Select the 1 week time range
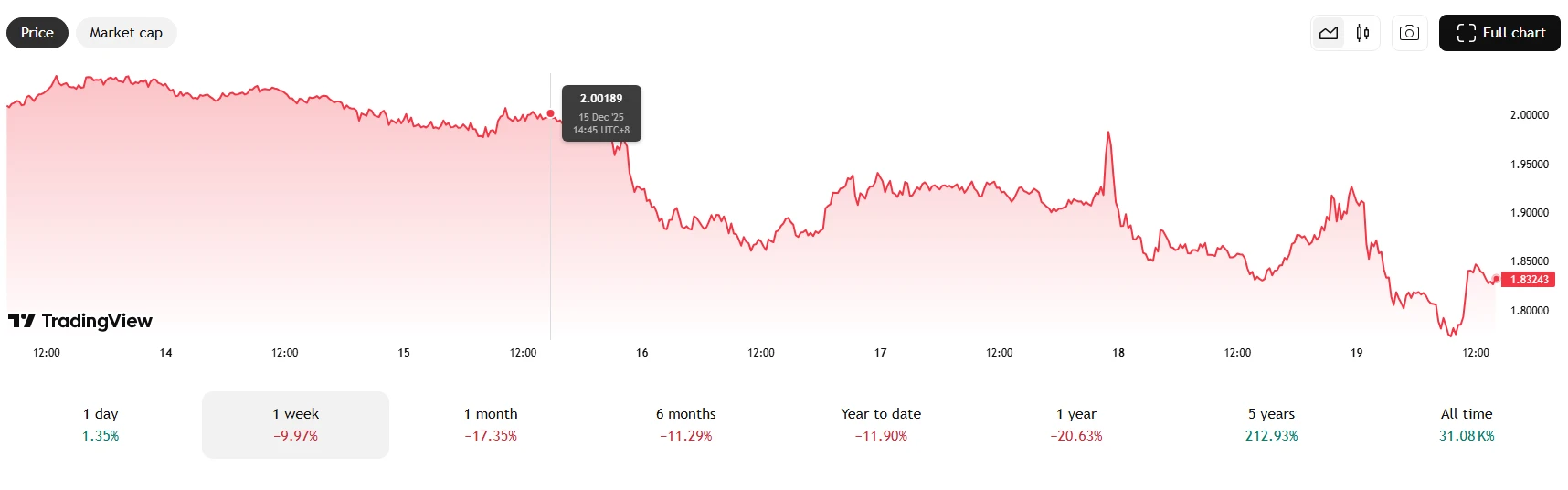Image resolution: width=1568 pixels, height=490 pixels. tap(295, 425)
